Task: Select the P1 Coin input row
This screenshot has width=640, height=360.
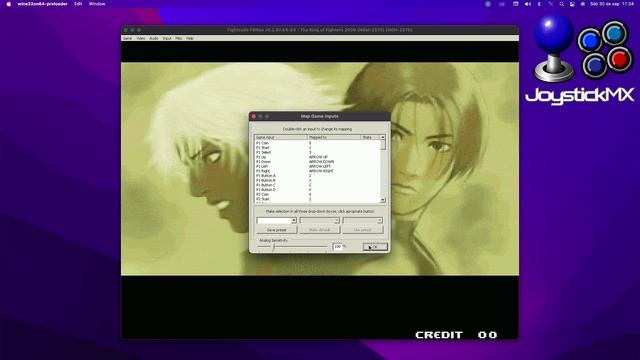Action: tap(317, 143)
